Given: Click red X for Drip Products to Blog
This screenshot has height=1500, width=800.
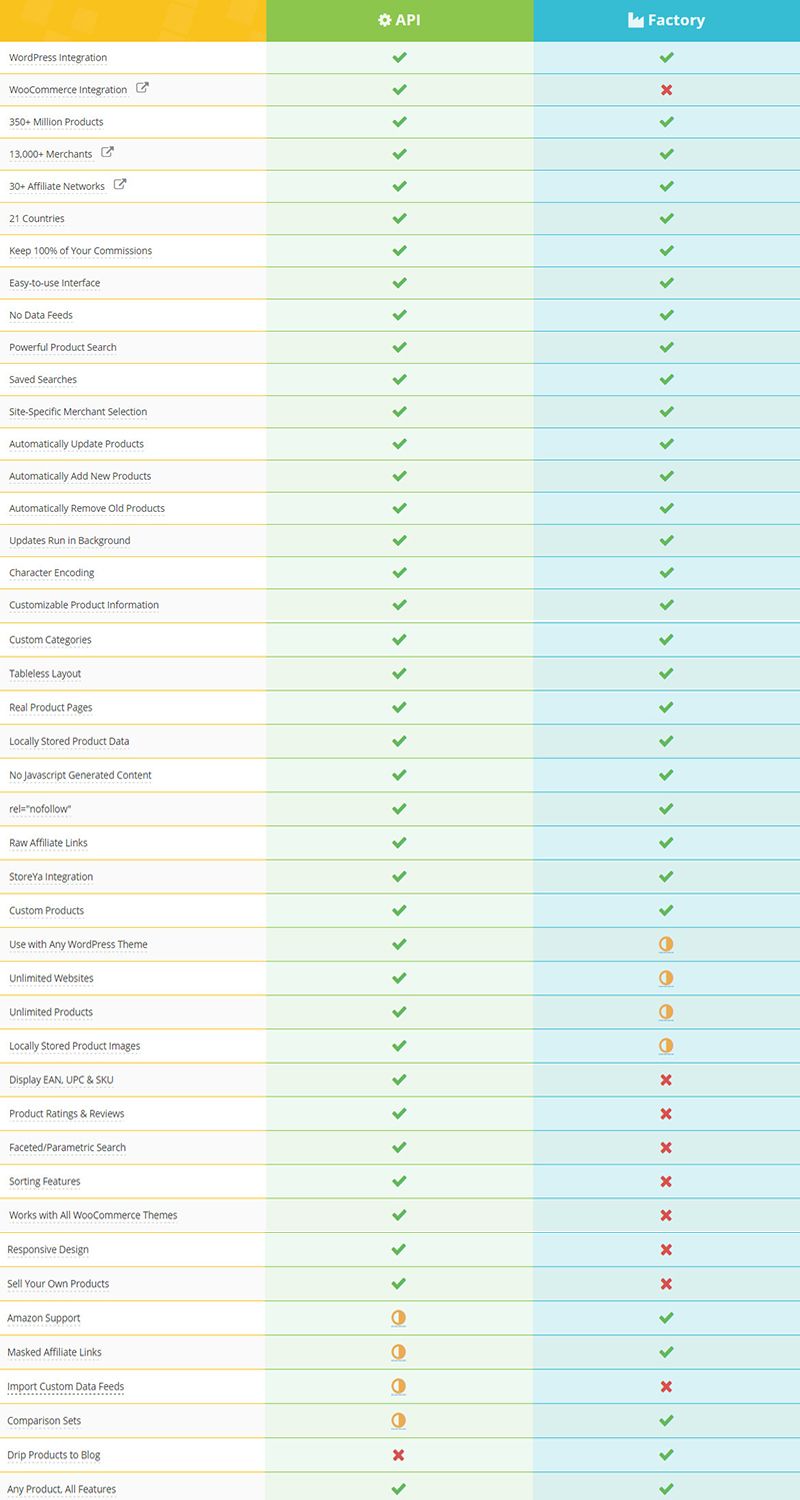Looking at the screenshot, I should click(x=399, y=1455).
